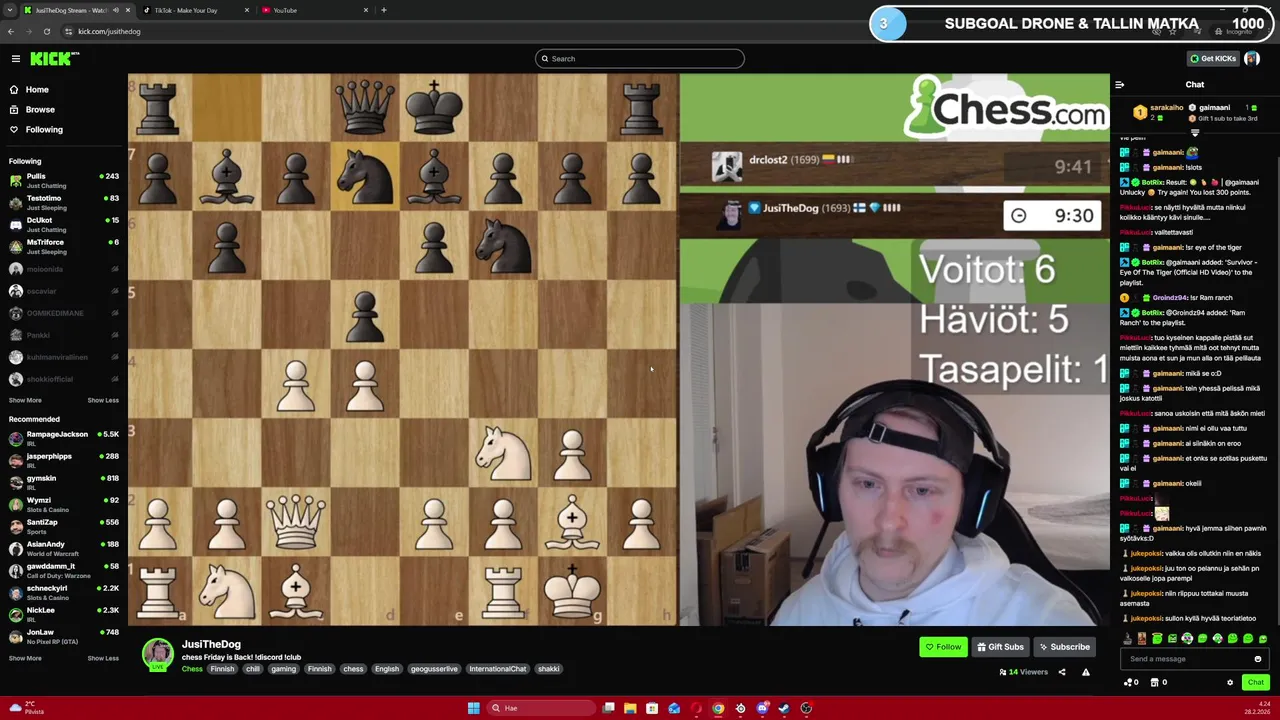1280x720 pixels.
Task: Open Opera browser from taskbar
Action: coord(696,708)
